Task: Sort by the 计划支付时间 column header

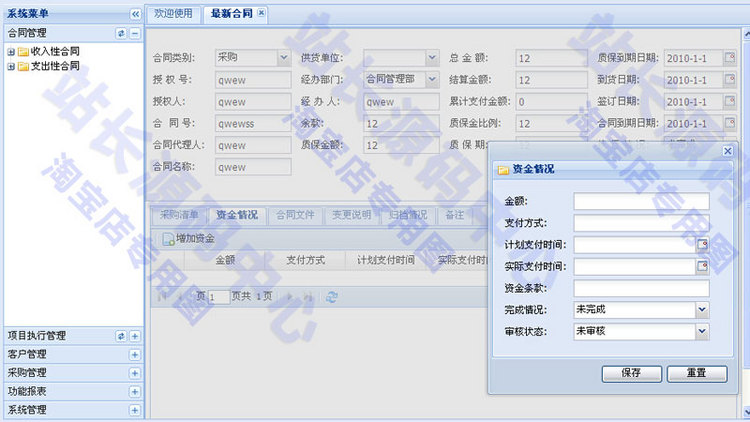Action: (386, 260)
